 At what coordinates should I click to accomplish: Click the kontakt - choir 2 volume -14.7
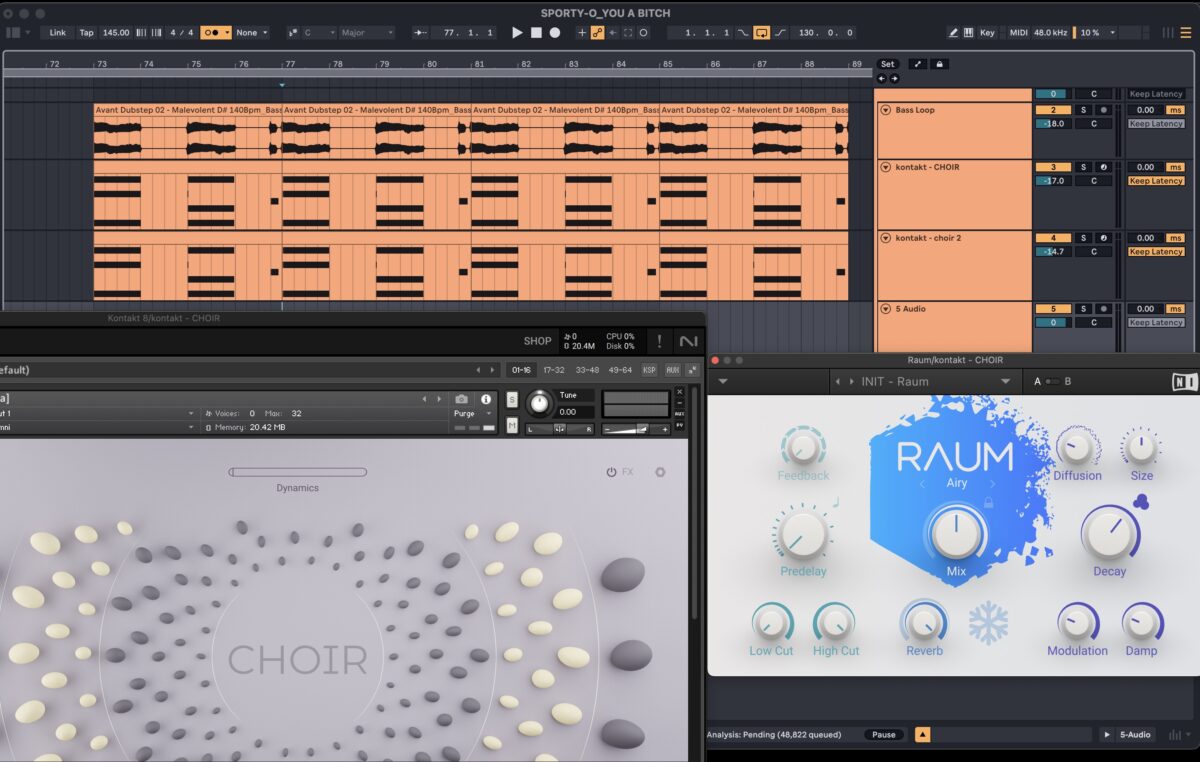[x=1053, y=252]
